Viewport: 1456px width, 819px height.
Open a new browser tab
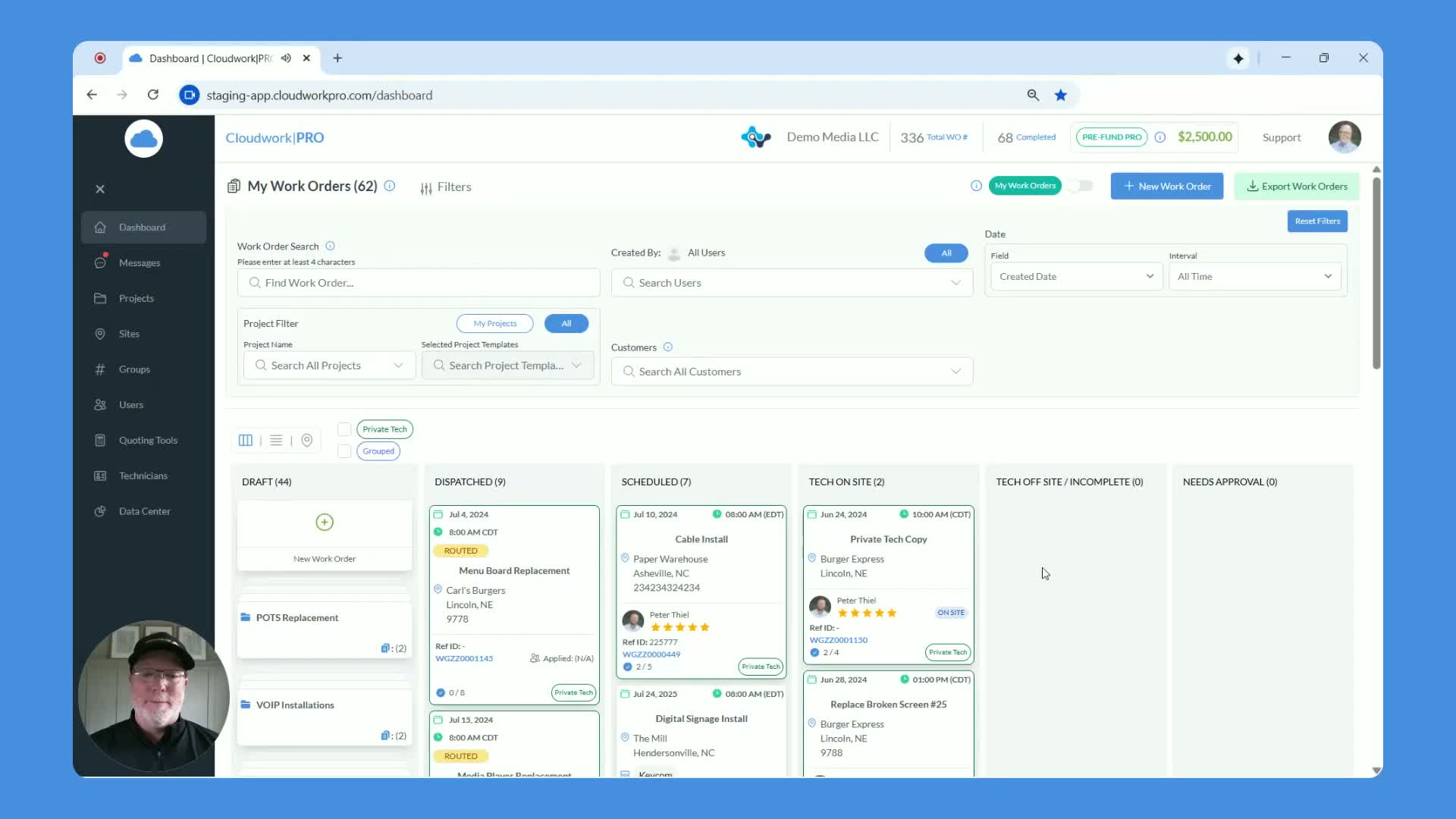(337, 58)
